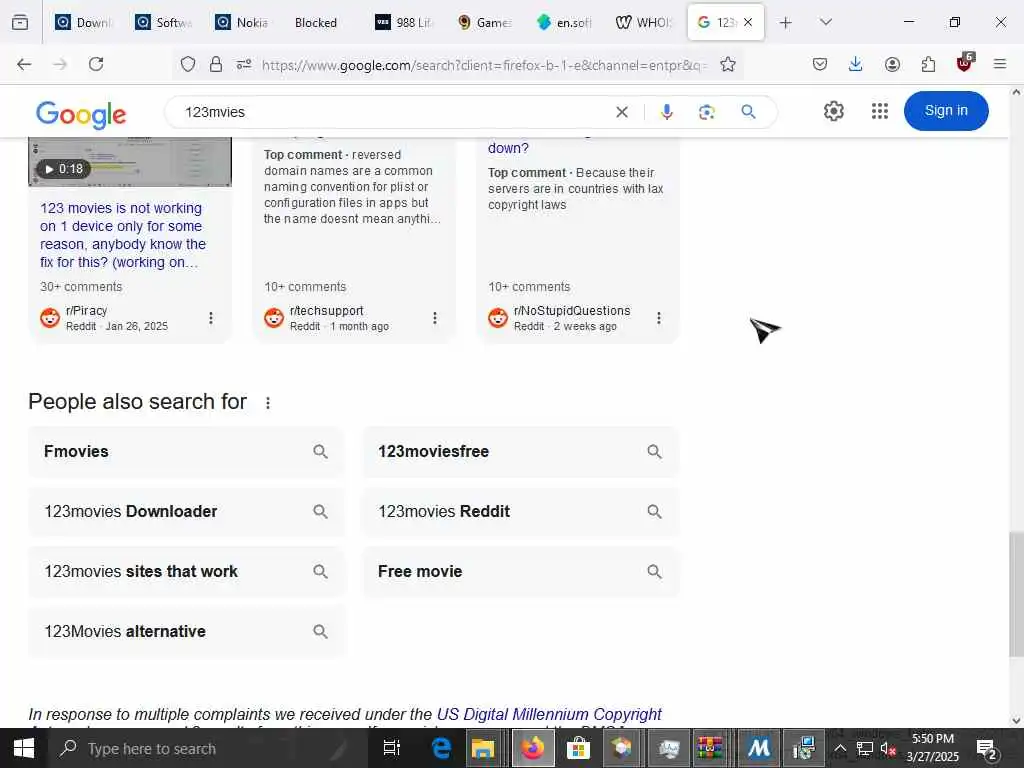Viewport: 1024px width, 768px height.
Task: Open uBlock Origin extension icon
Action: (x=965, y=63)
